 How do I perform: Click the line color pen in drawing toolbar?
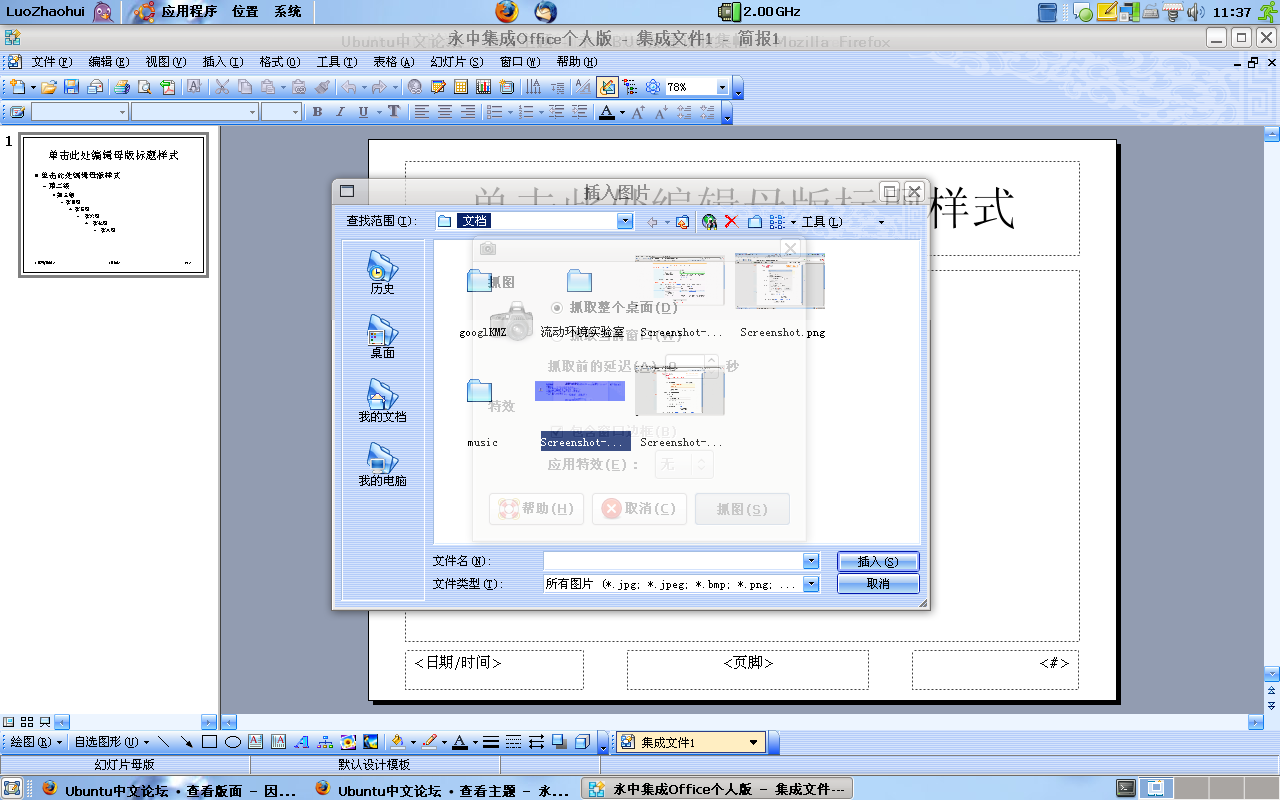point(429,742)
